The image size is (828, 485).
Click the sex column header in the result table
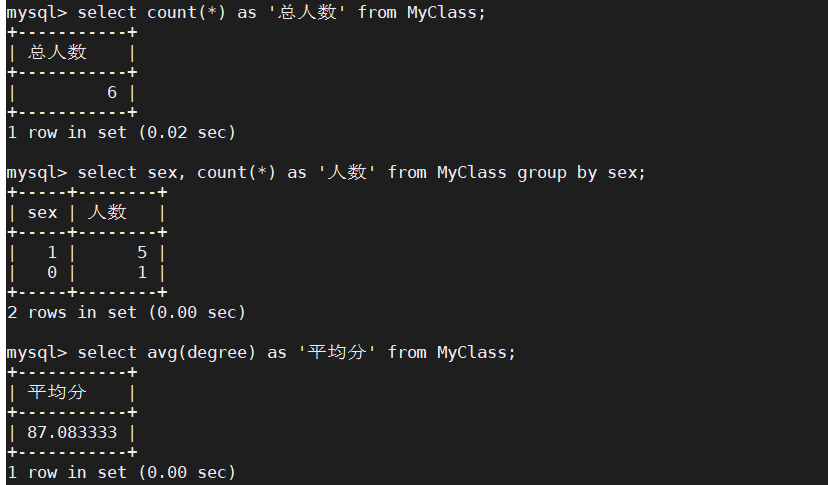42,212
